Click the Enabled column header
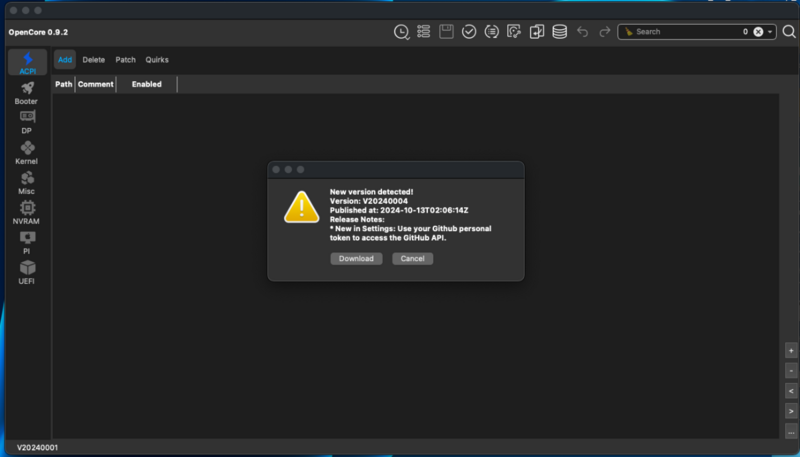This screenshot has width=800, height=457. (x=147, y=84)
